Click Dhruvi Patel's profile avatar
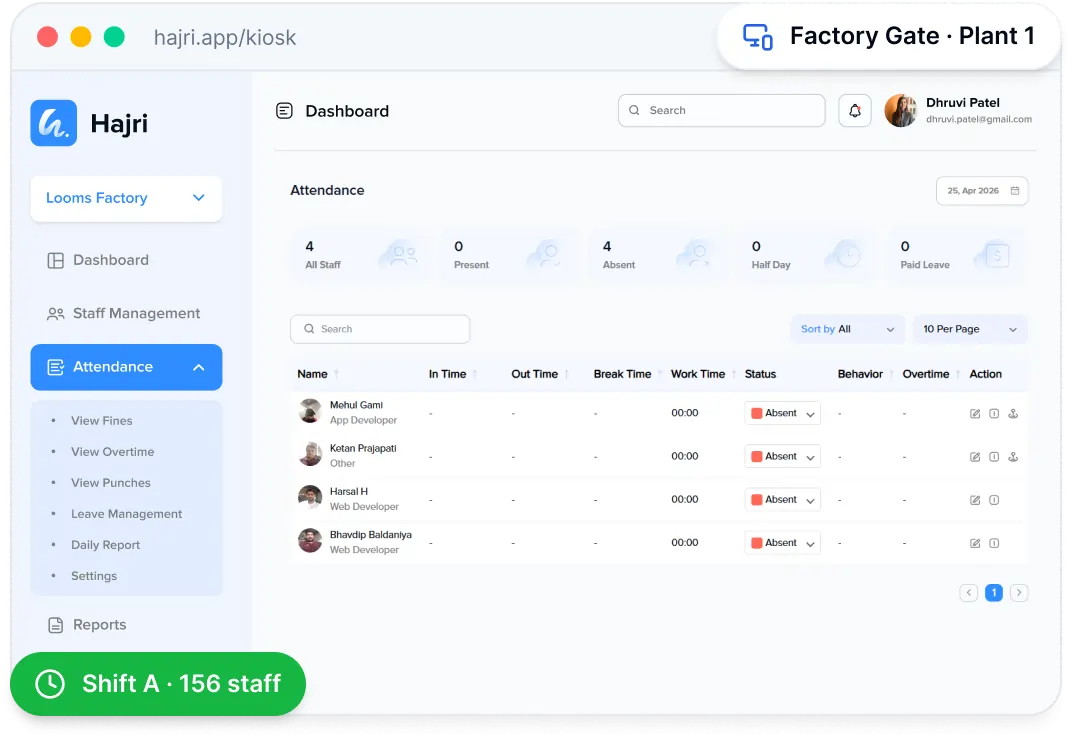 tap(900, 111)
